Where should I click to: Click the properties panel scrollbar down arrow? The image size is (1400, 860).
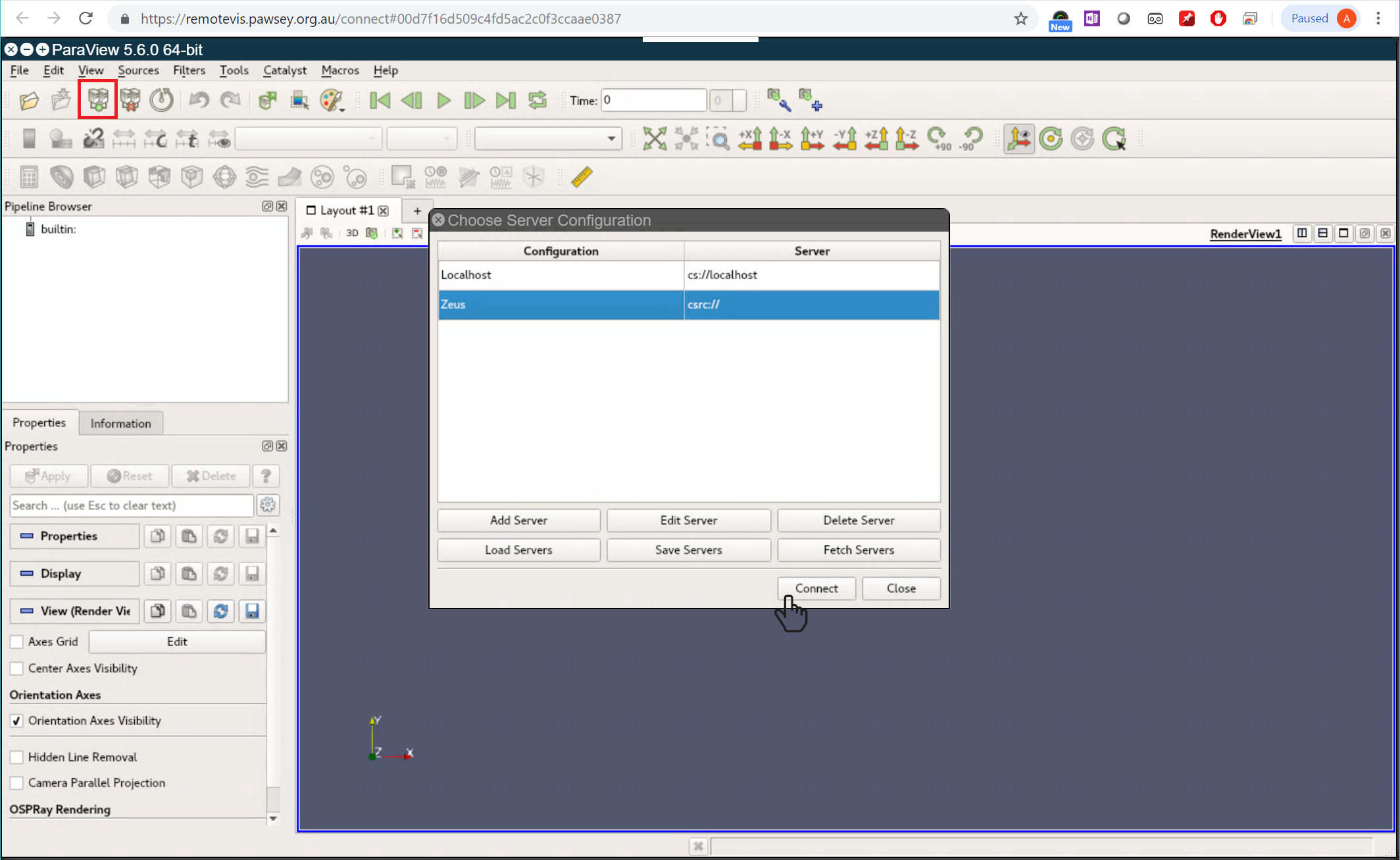point(273,819)
